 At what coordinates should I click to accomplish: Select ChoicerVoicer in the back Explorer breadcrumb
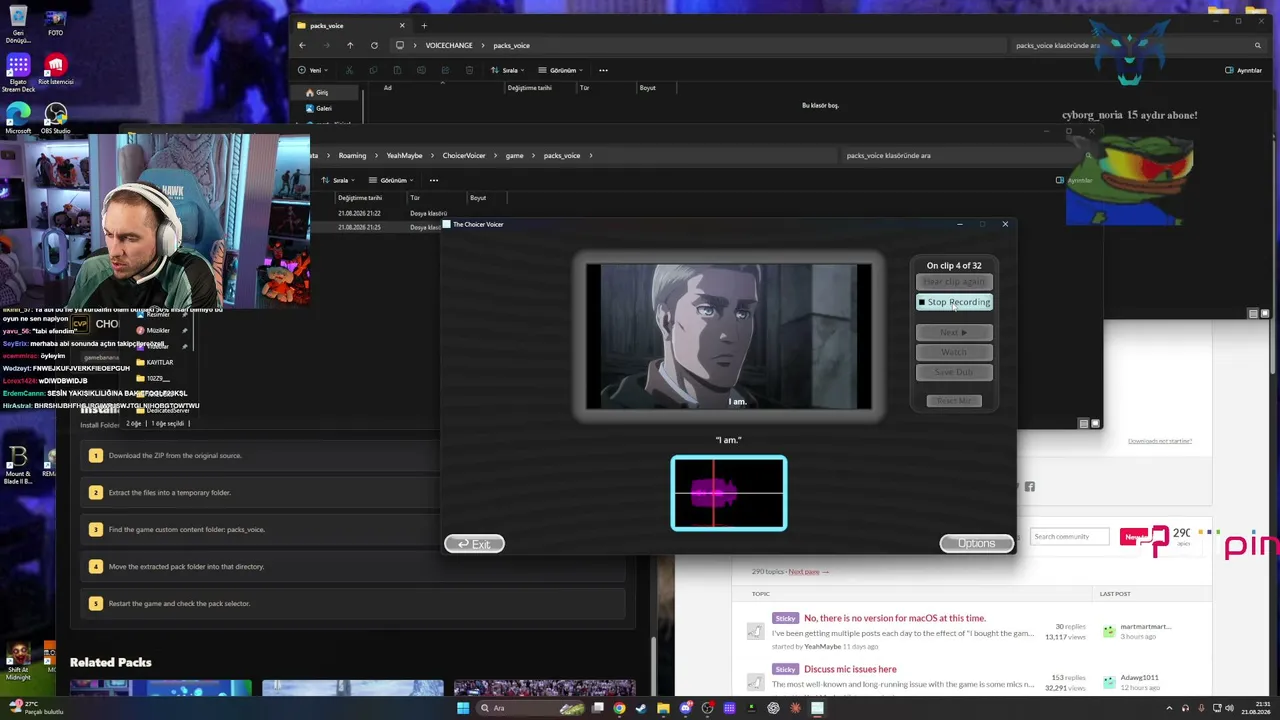click(464, 155)
